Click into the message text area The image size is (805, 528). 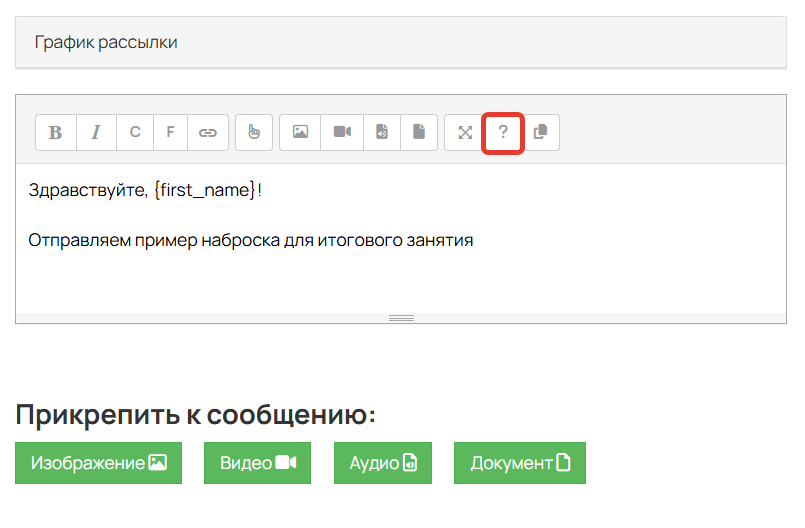point(401,238)
